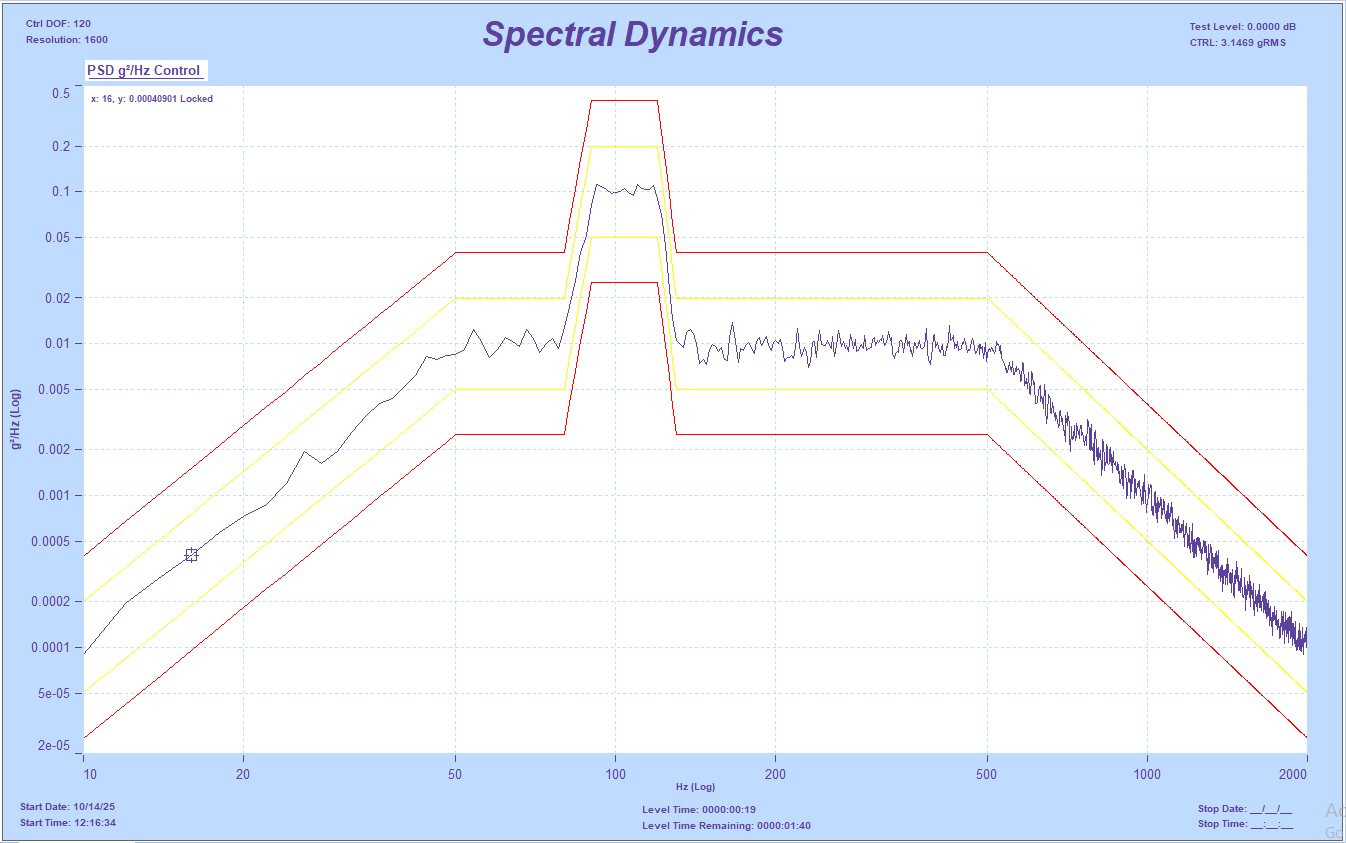Click the 0.5 tick on the y-axis
The image size is (1346, 843).
(60, 93)
